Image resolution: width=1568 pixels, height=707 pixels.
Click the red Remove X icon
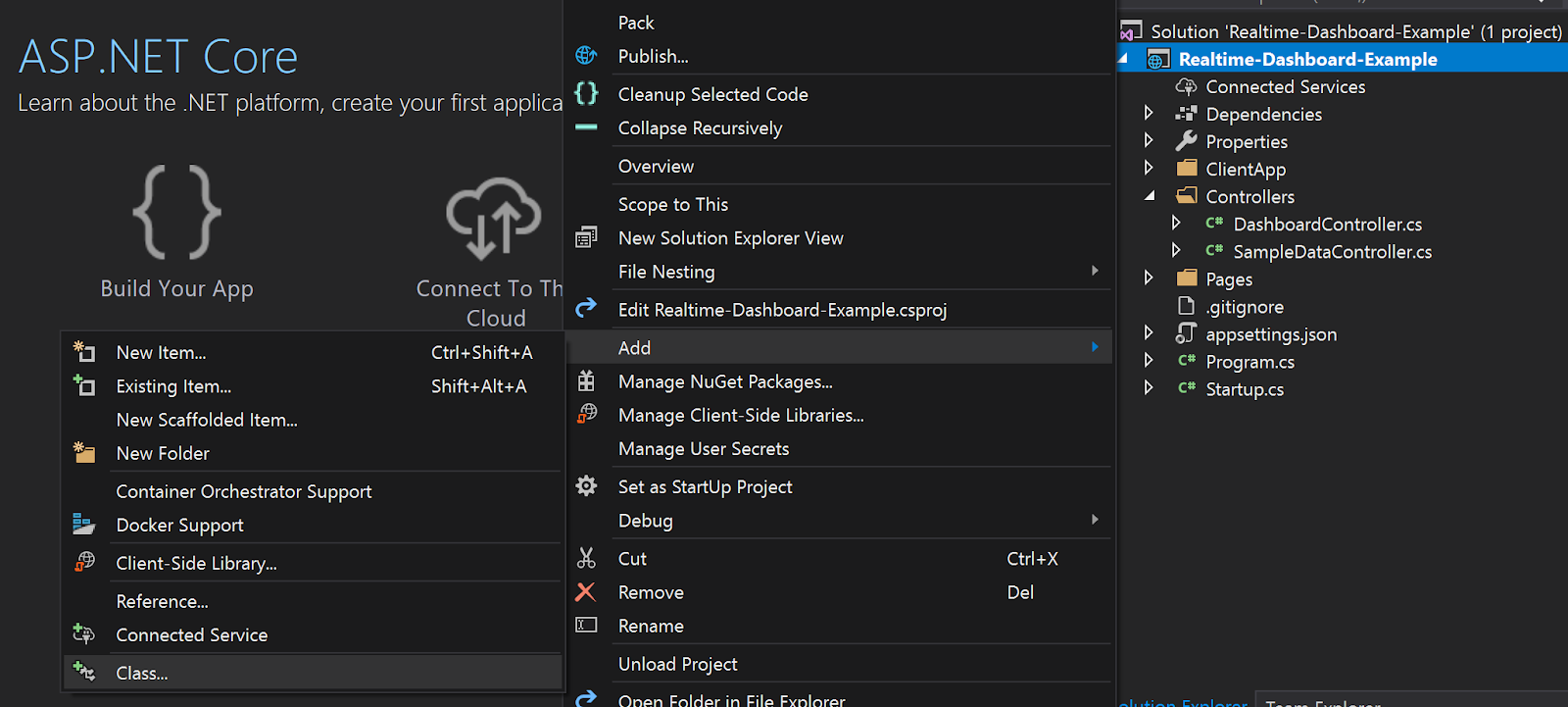[x=585, y=591]
